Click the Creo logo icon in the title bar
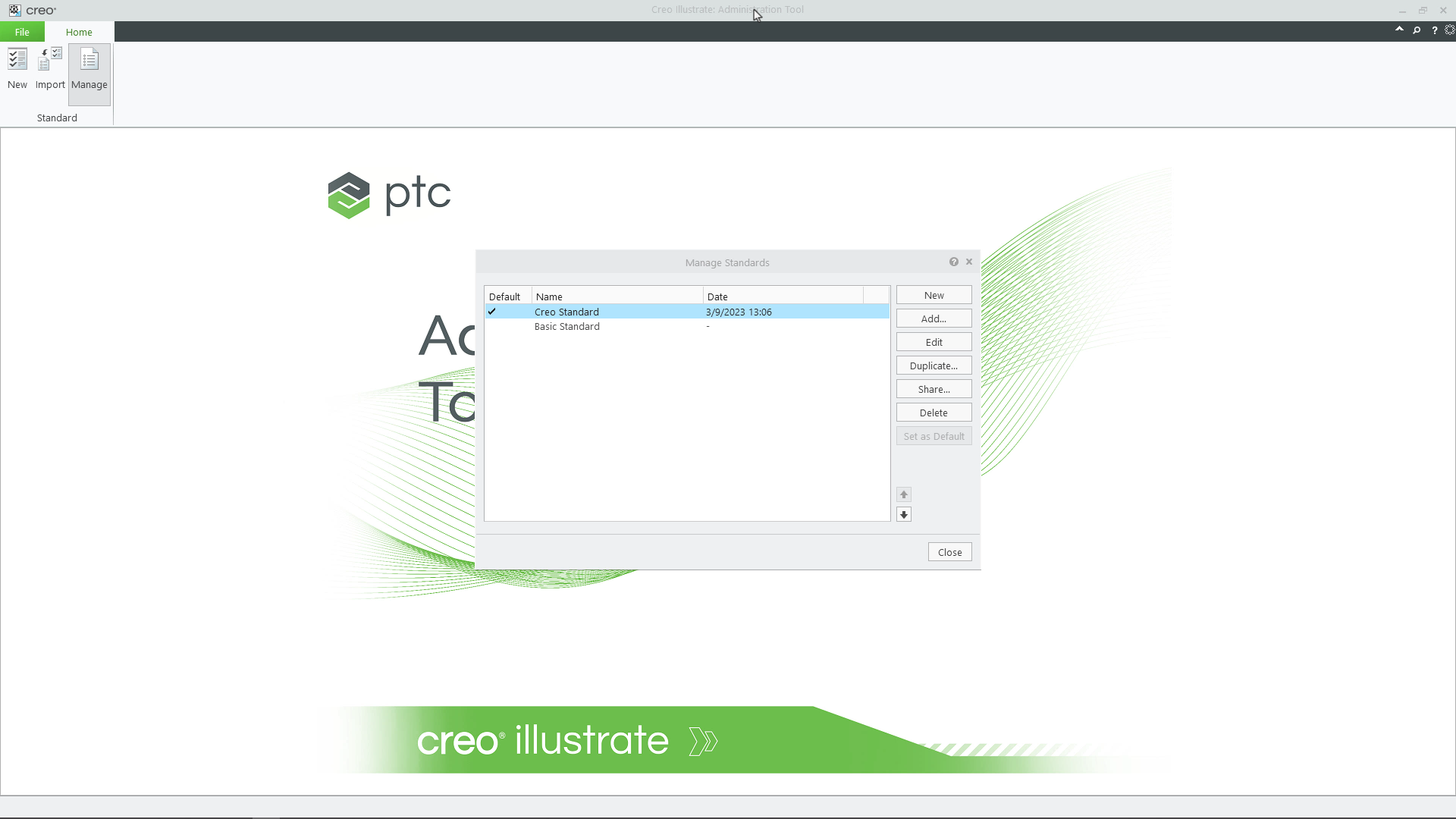This screenshot has width=1456, height=819. click(14, 10)
